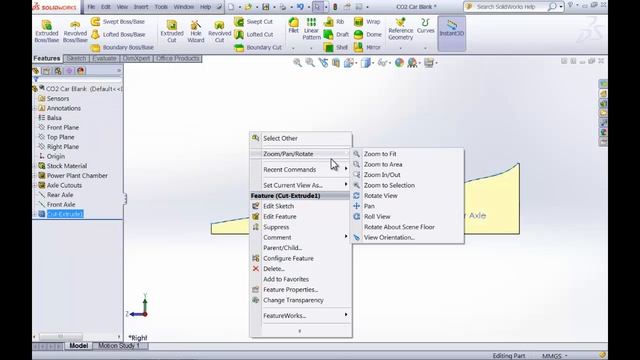Switch to the Sketch tab
Image resolution: width=640 pixels, height=360 pixels.
tap(76, 59)
